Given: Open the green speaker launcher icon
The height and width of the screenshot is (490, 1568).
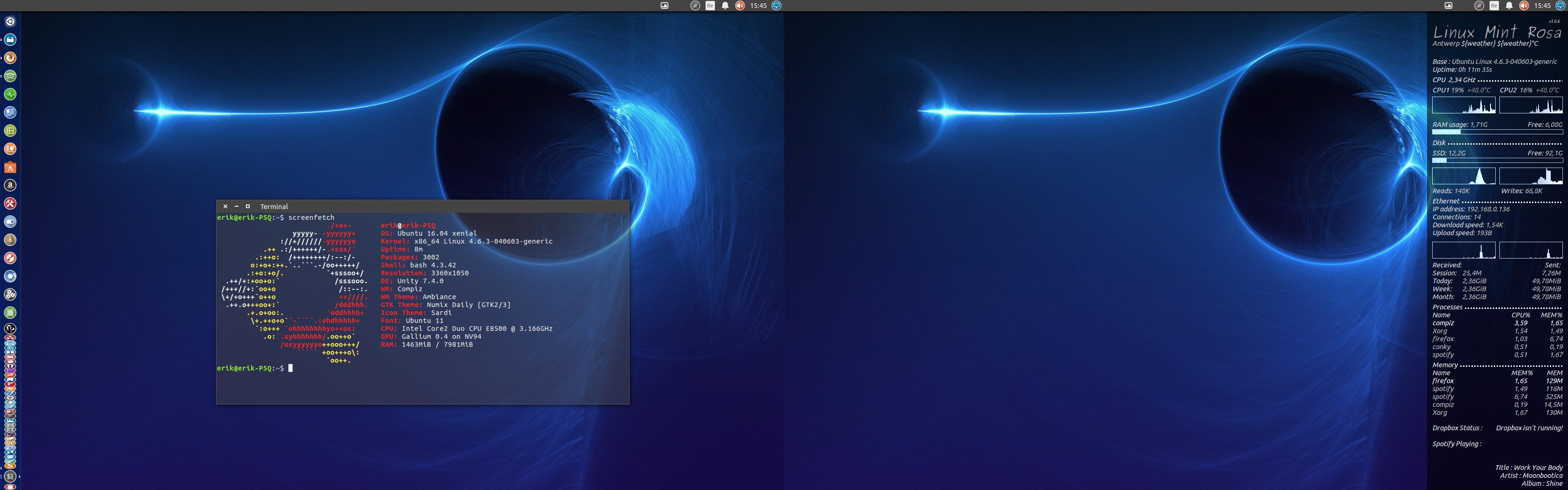Looking at the screenshot, I should tap(10, 313).
